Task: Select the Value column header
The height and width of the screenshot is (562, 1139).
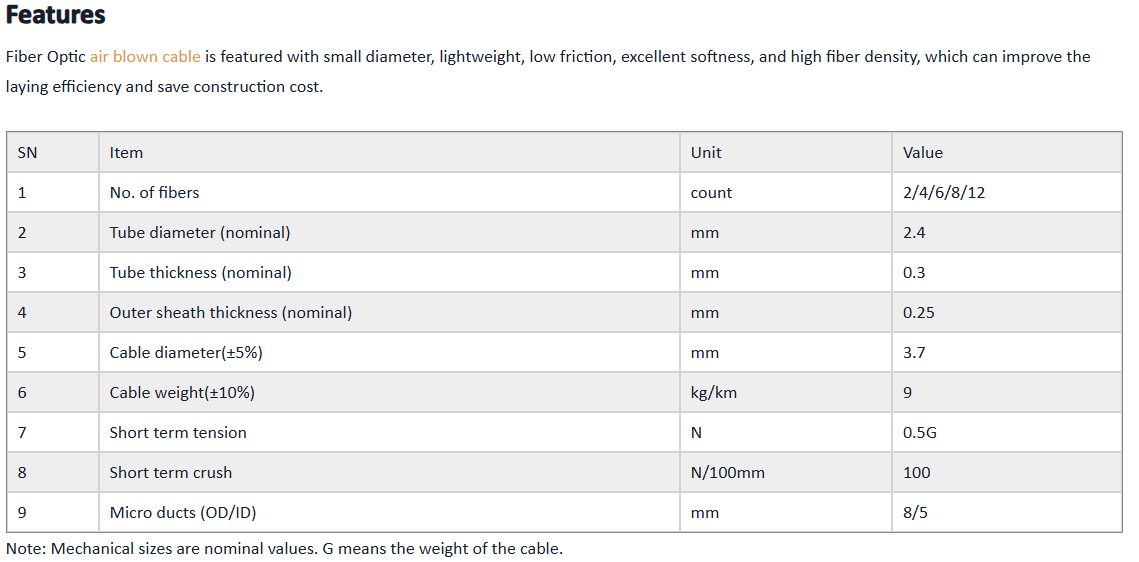Action: [x=1007, y=152]
